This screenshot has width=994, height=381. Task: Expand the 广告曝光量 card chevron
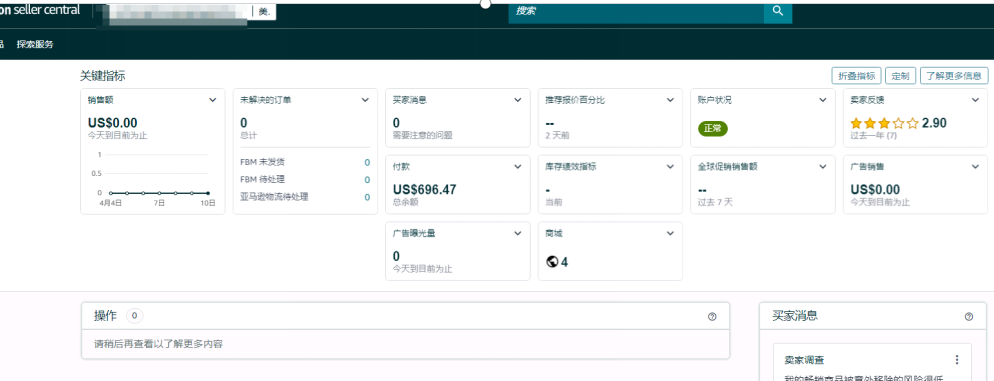click(518, 233)
